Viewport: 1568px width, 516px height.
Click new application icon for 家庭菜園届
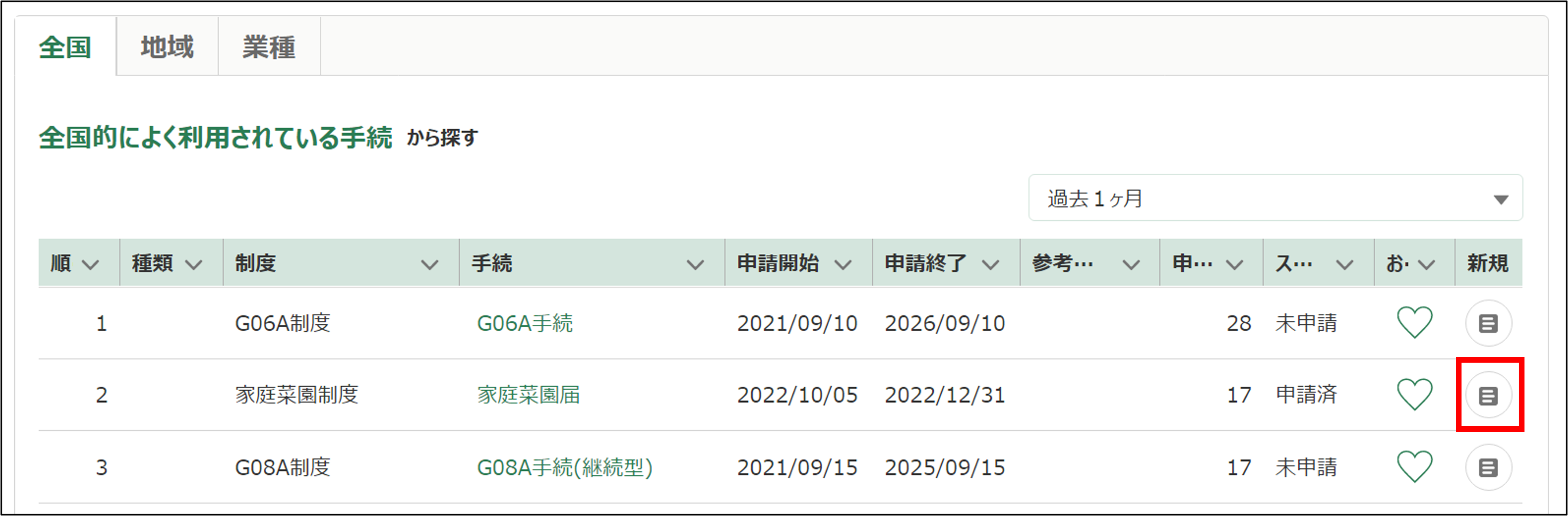pyautogui.click(x=1488, y=395)
